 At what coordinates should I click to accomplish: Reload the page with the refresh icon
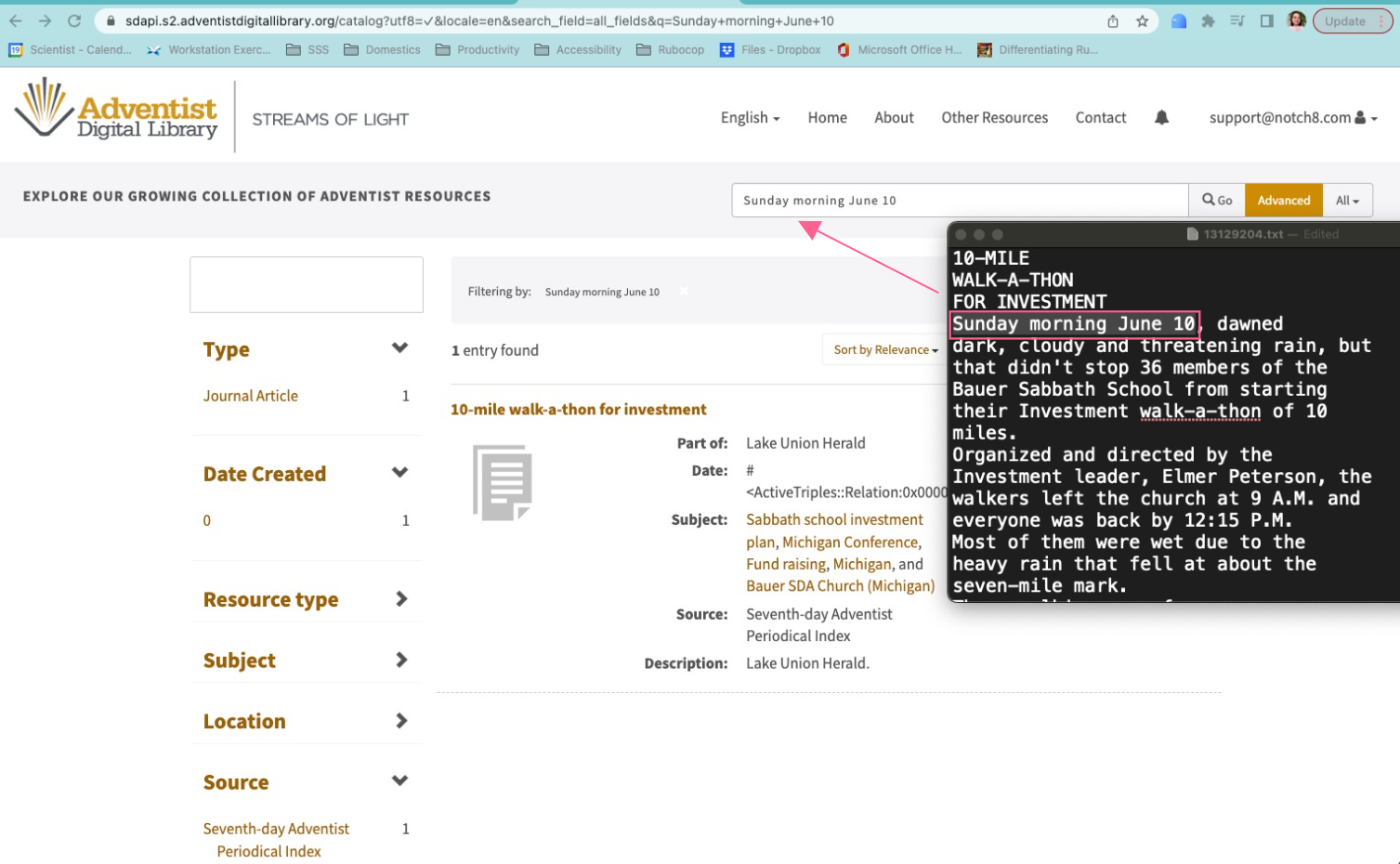tap(74, 20)
